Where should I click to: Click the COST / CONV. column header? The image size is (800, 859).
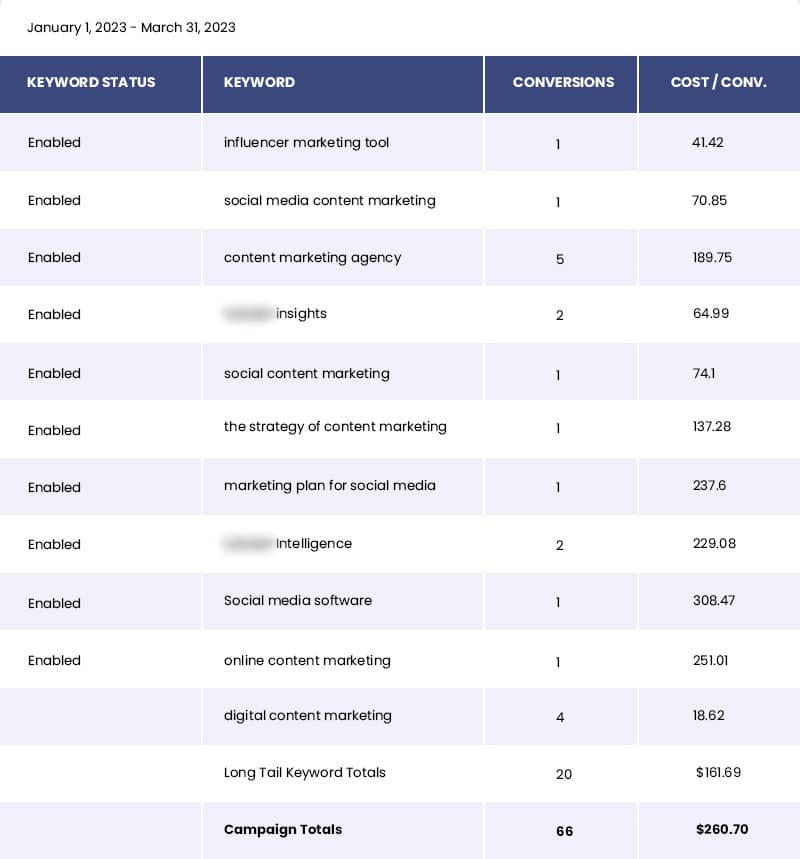(x=718, y=82)
